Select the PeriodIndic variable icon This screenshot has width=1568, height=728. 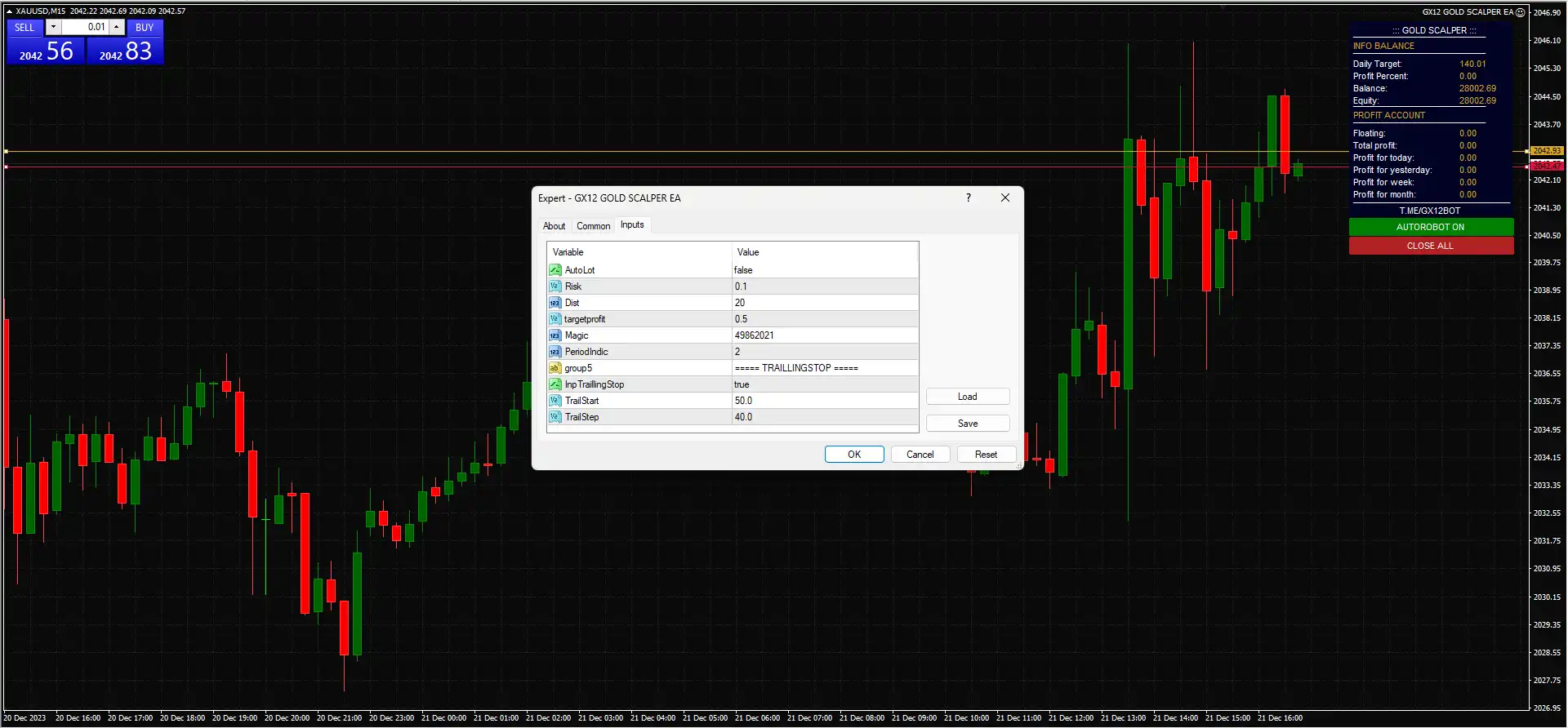pyautogui.click(x=555, y=352)
